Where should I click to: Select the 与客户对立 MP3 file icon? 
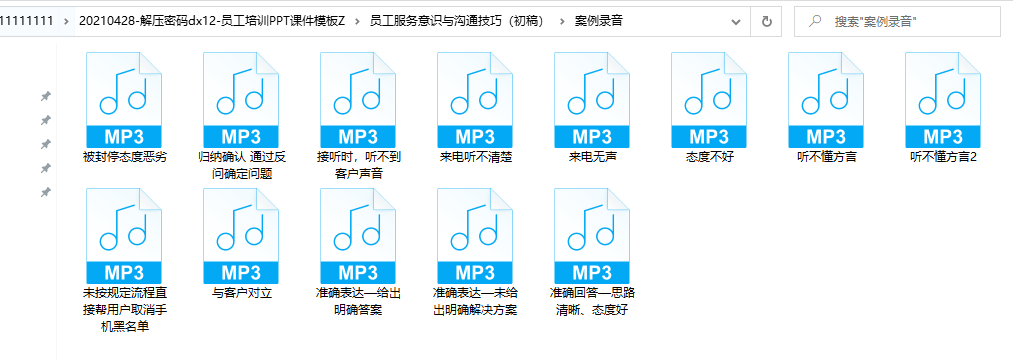point(241,235)
